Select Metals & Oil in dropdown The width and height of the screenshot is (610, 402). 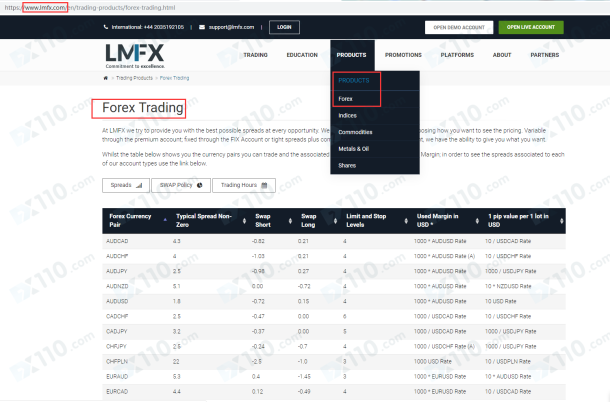point(354,149)
